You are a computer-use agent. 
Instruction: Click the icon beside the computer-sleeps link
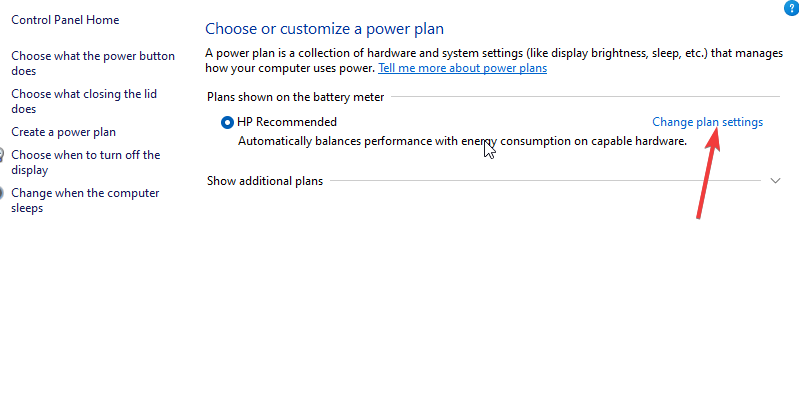tap(3, 193)
